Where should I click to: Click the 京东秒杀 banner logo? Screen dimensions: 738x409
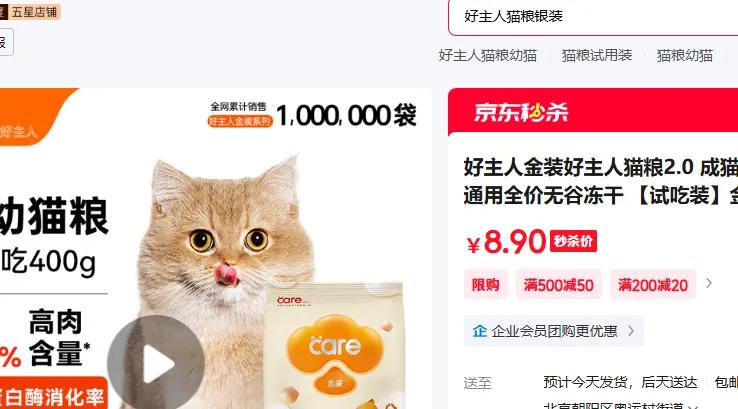(521, 112)
